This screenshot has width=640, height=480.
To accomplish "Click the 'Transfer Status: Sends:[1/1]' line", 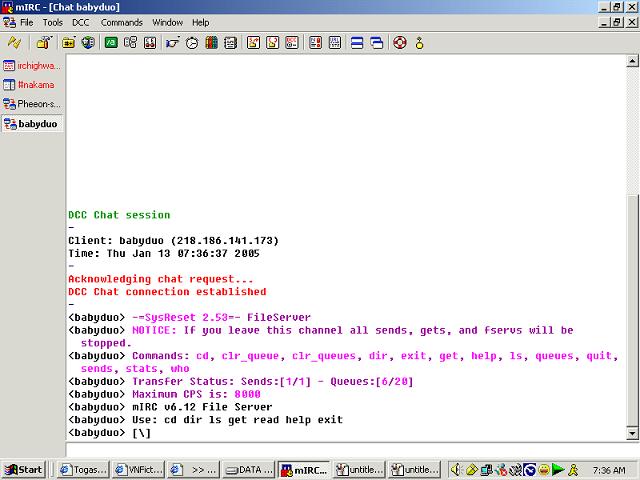I will pos(241,382).
